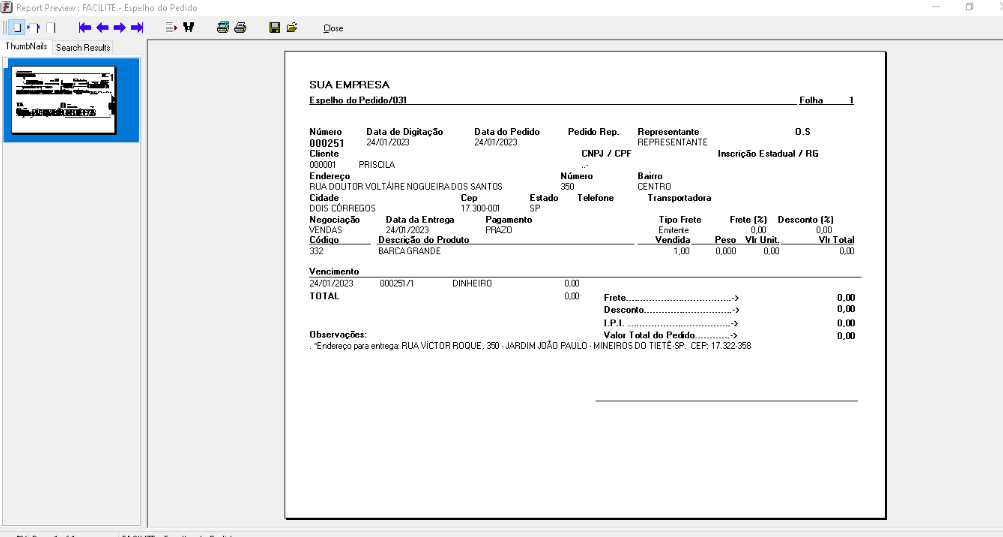Image resolution: width=1003 pixels, height=537 pixels.
Task: Click the installment number 000251/1
Action: pos(397,284)
